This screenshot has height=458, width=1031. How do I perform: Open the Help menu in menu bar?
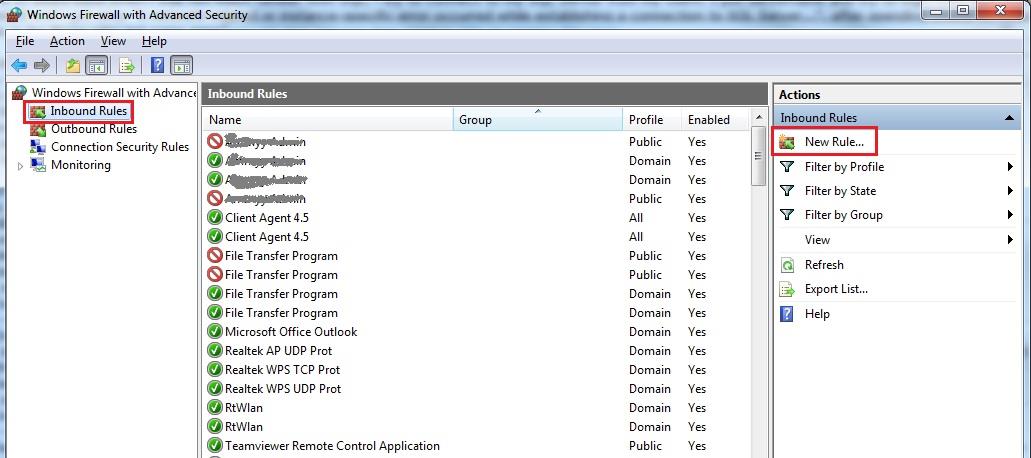pyautogui.click(x=154, y=41)
